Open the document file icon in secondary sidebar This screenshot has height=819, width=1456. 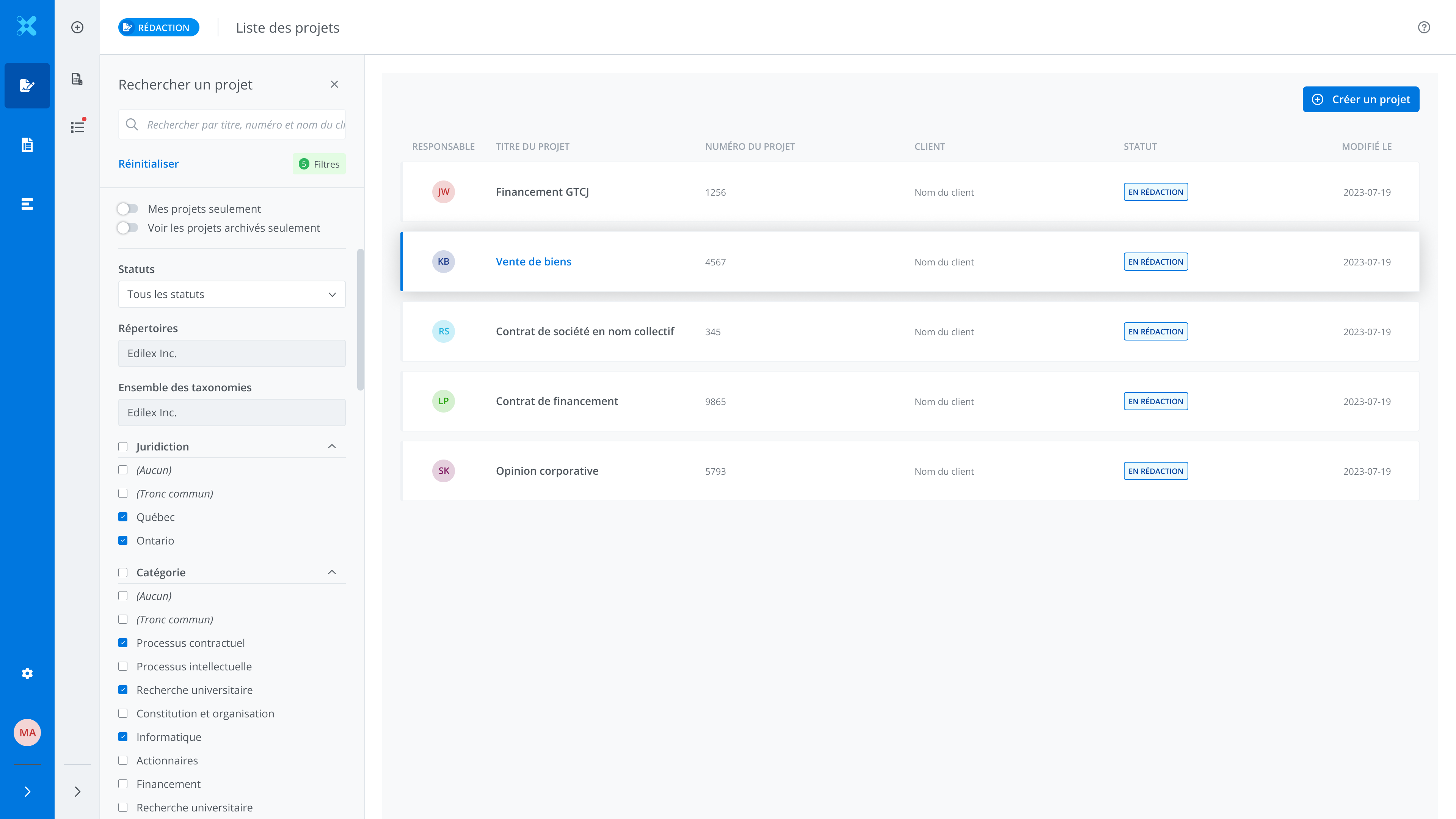[77, 78]
